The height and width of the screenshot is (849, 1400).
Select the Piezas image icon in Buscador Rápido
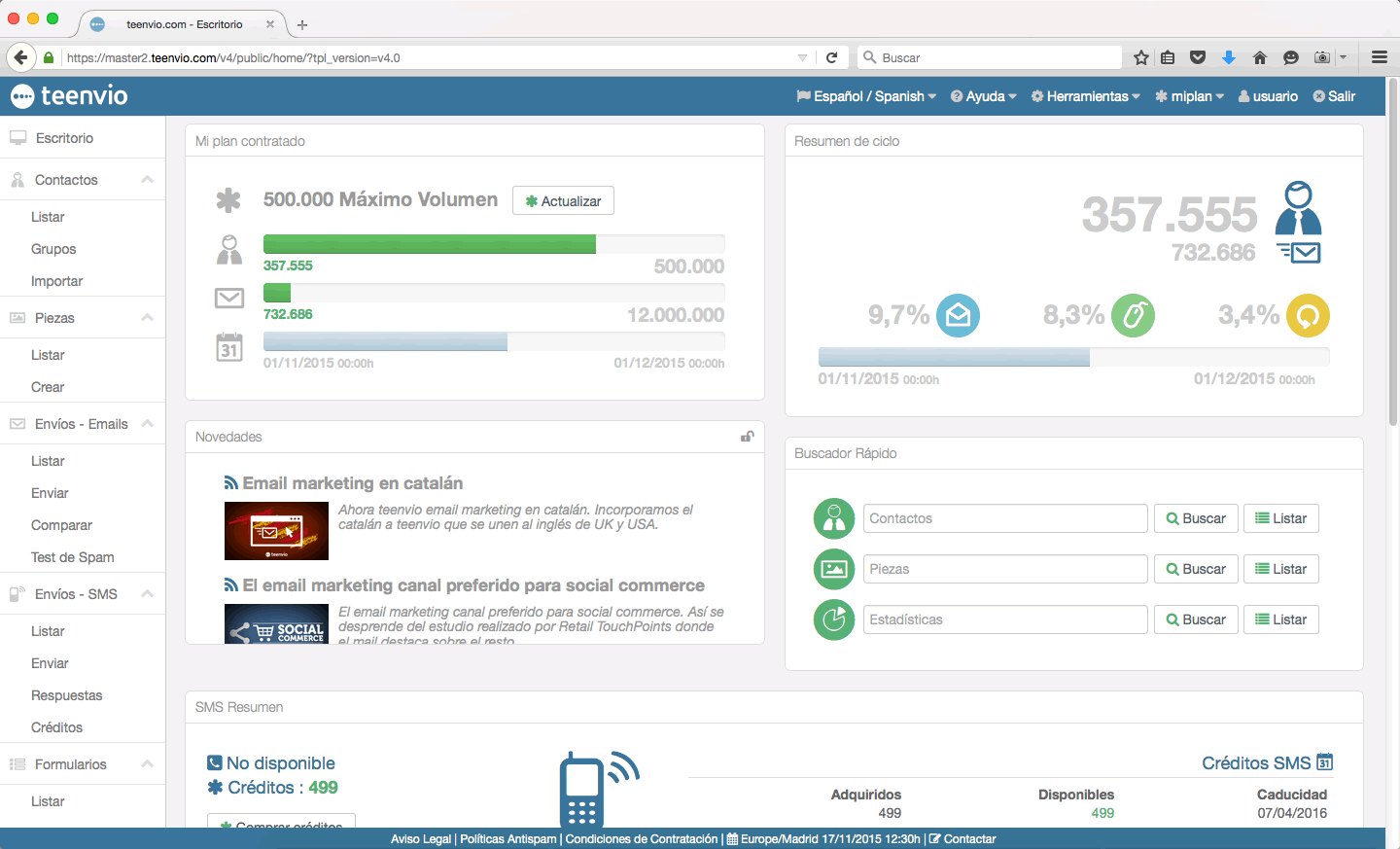[833, 569]
